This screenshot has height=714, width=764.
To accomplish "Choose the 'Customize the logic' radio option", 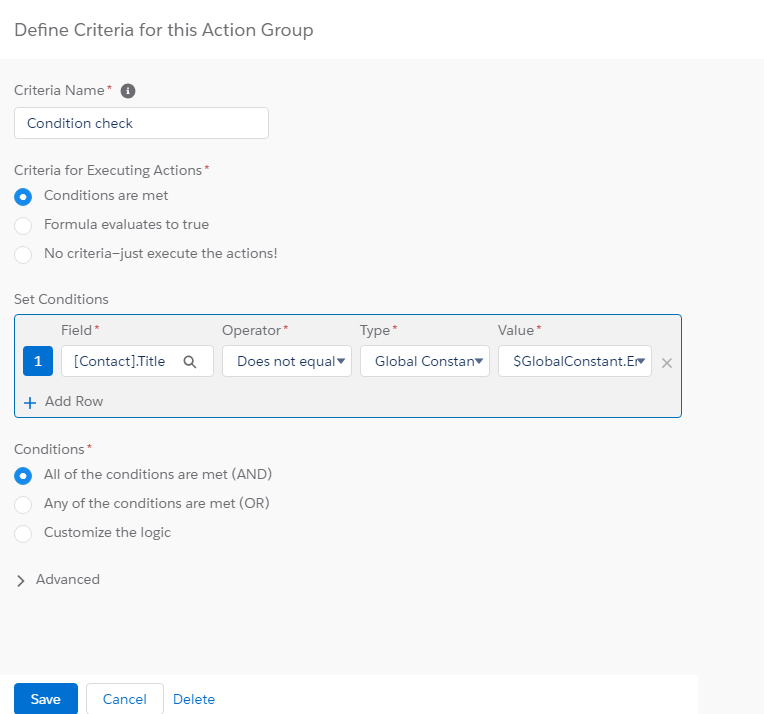I will 24,533.
